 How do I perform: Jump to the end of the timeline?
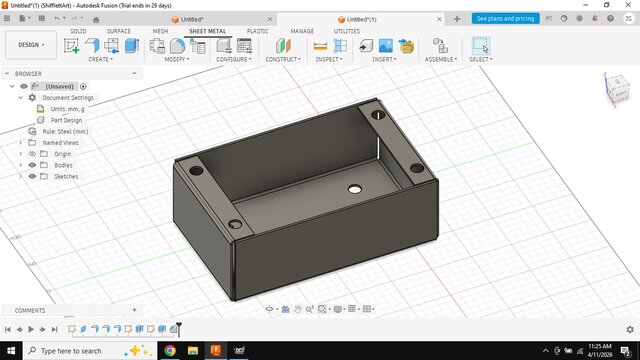click(x=54, y=329)
